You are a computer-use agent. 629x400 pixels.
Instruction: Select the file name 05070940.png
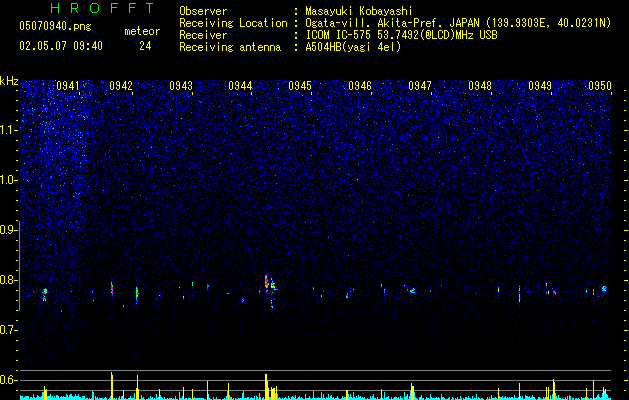click(x=55, y=26)
